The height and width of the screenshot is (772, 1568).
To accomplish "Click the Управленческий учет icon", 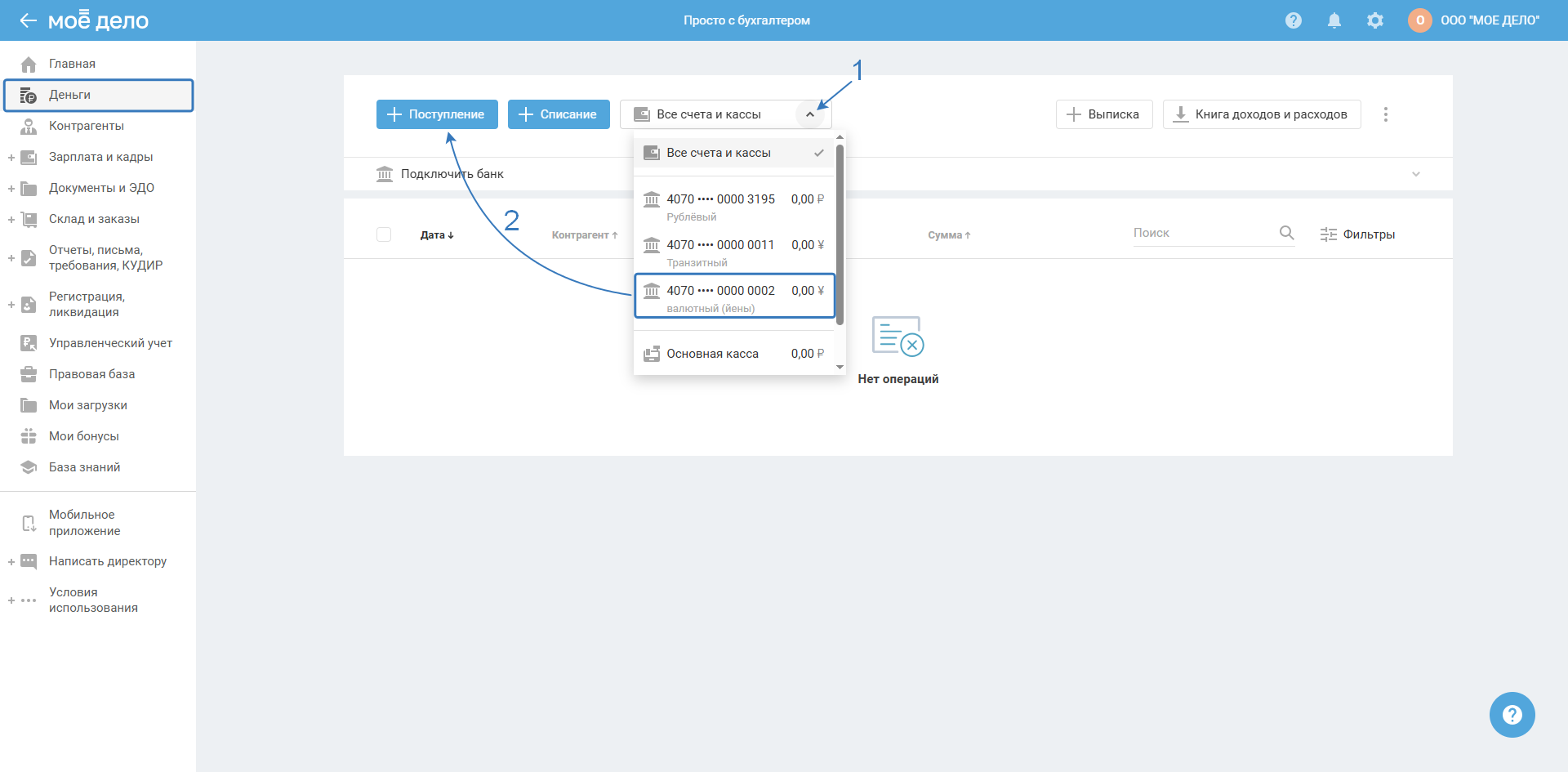I will (29, 343).
